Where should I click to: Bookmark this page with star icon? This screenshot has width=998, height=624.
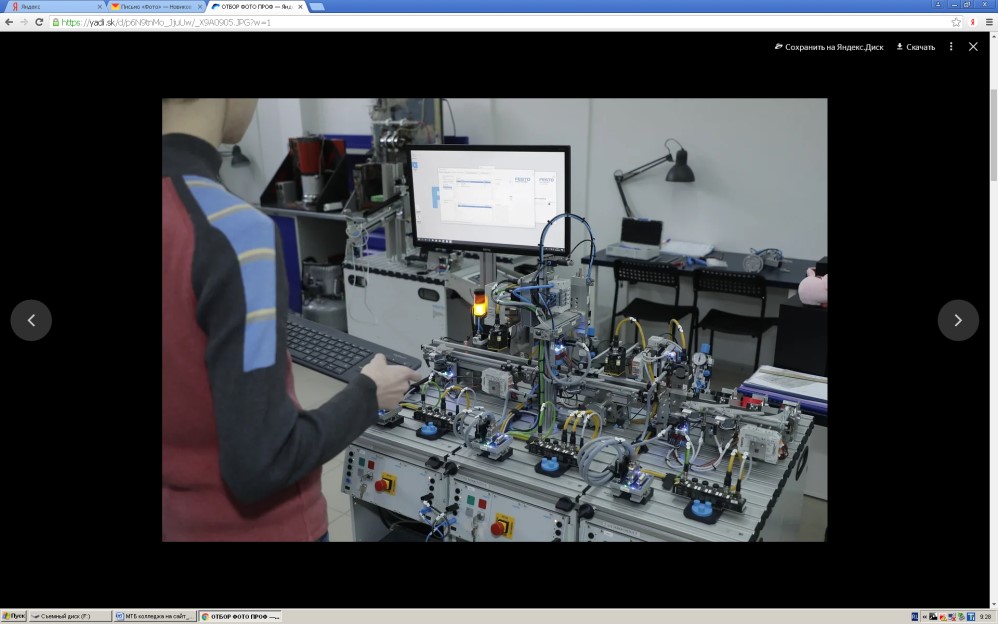pyautogui.click(x=956, y=22)
